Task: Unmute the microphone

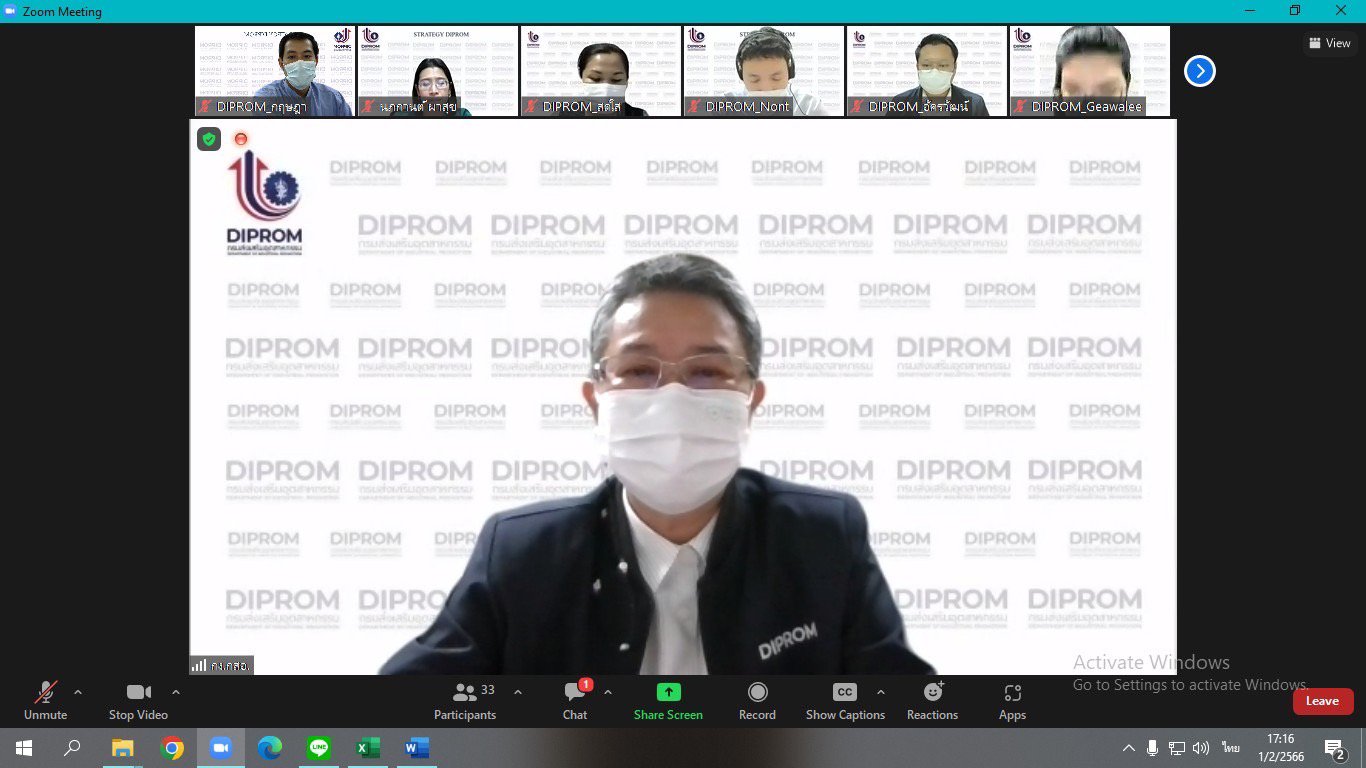Action: point(45,700)
